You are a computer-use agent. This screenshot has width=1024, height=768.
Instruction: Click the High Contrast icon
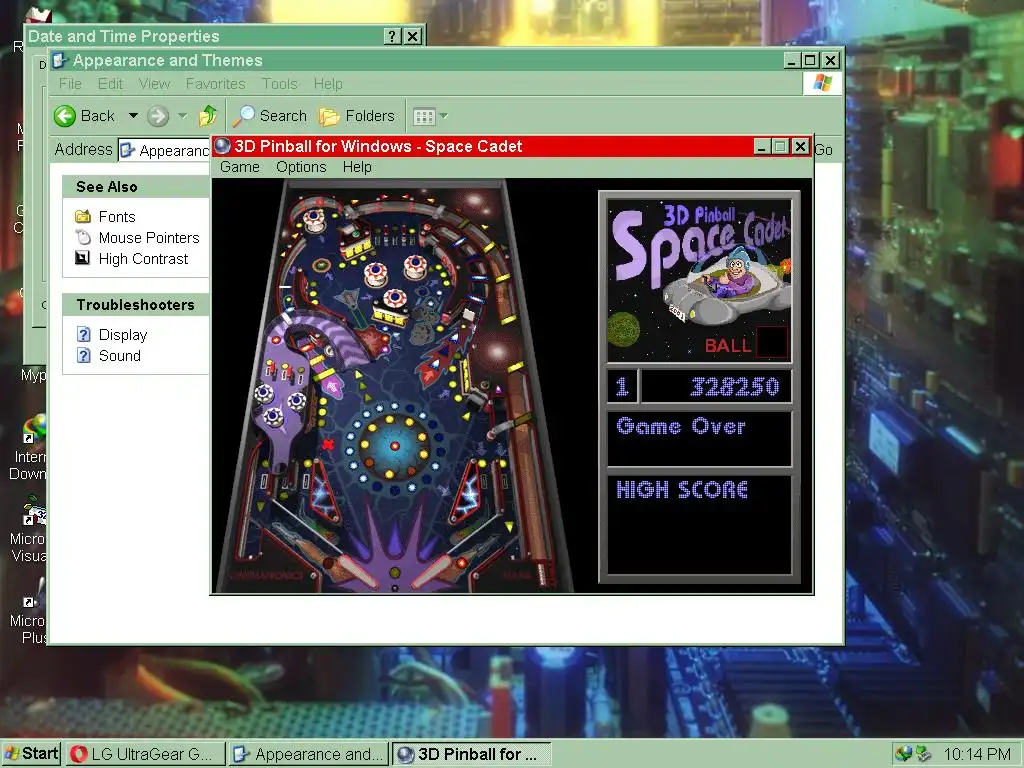pos(82,258)
